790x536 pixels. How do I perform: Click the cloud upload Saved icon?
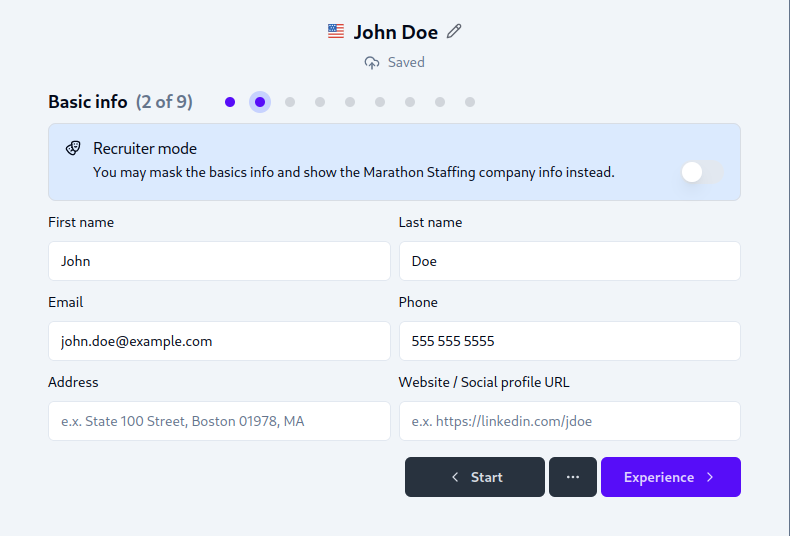click(372, 63)
